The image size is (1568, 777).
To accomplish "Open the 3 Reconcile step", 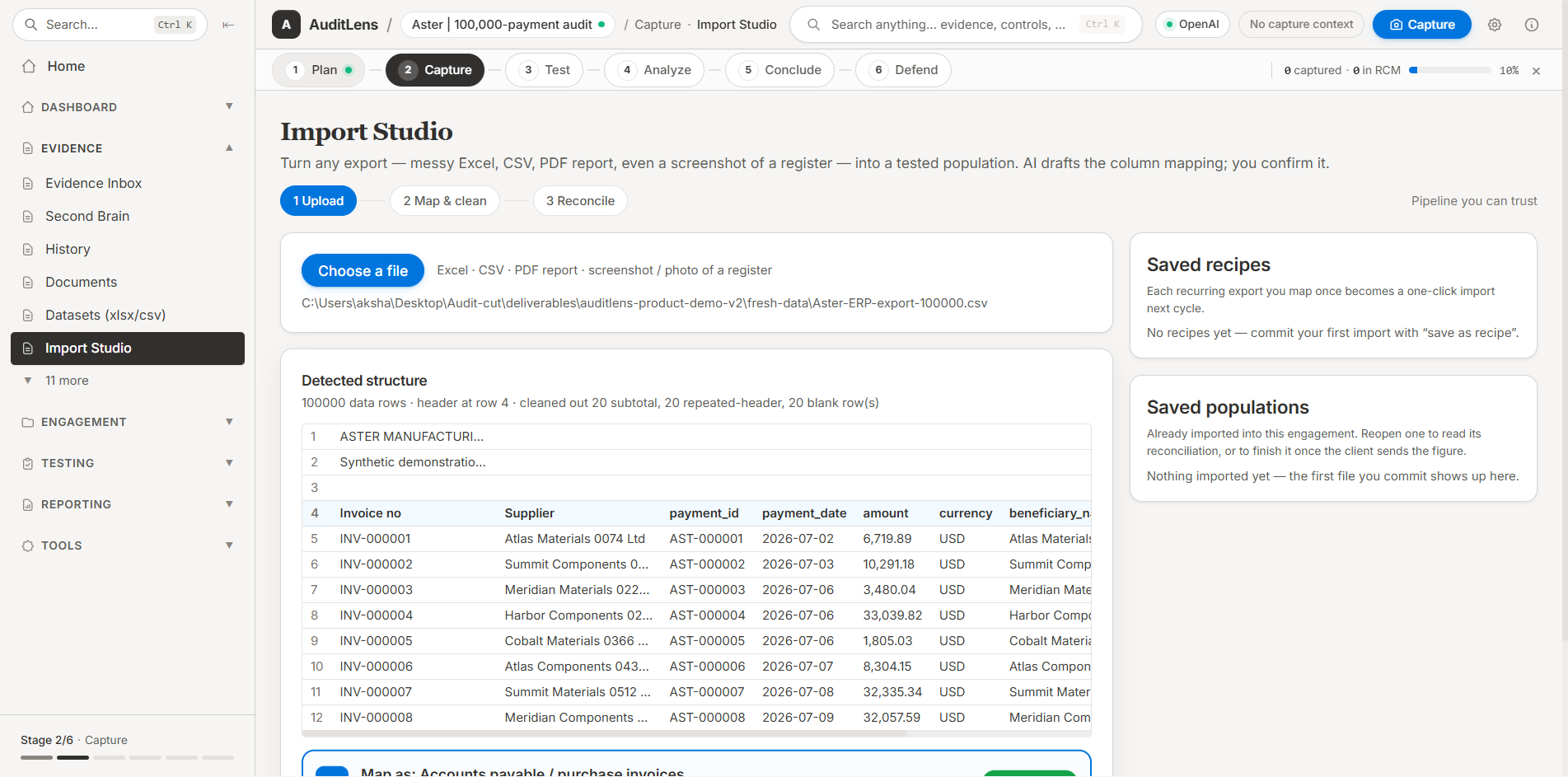I will 580,201.
